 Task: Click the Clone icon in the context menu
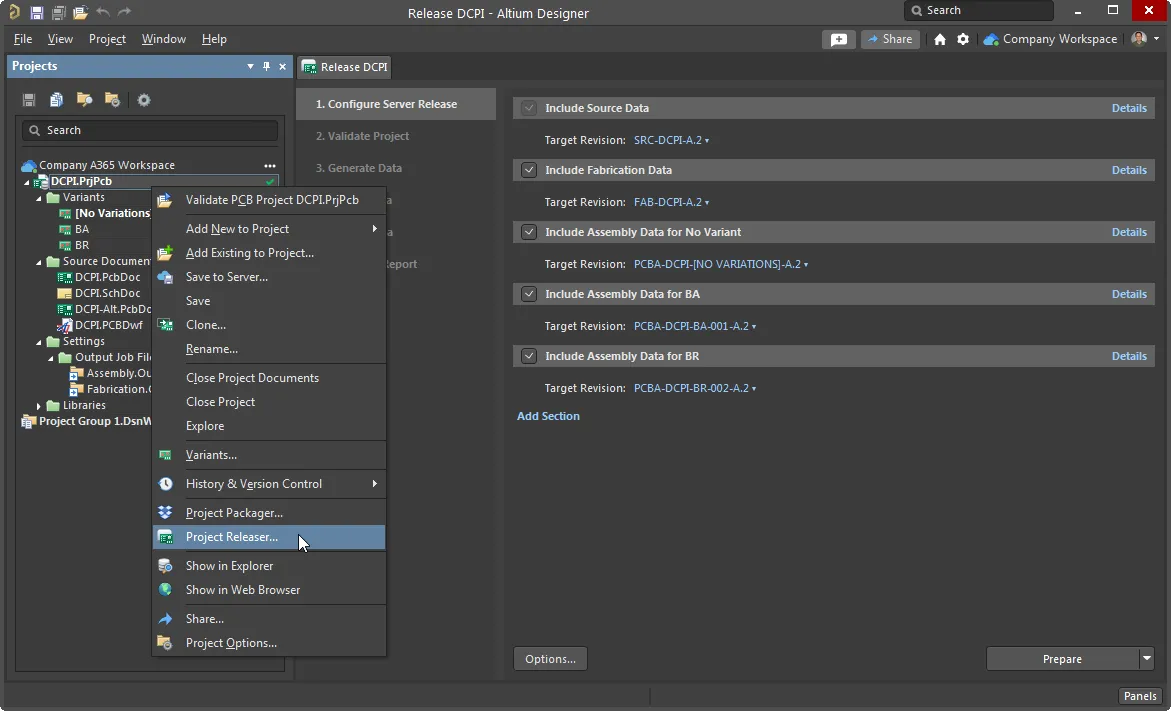pos(165,325)
